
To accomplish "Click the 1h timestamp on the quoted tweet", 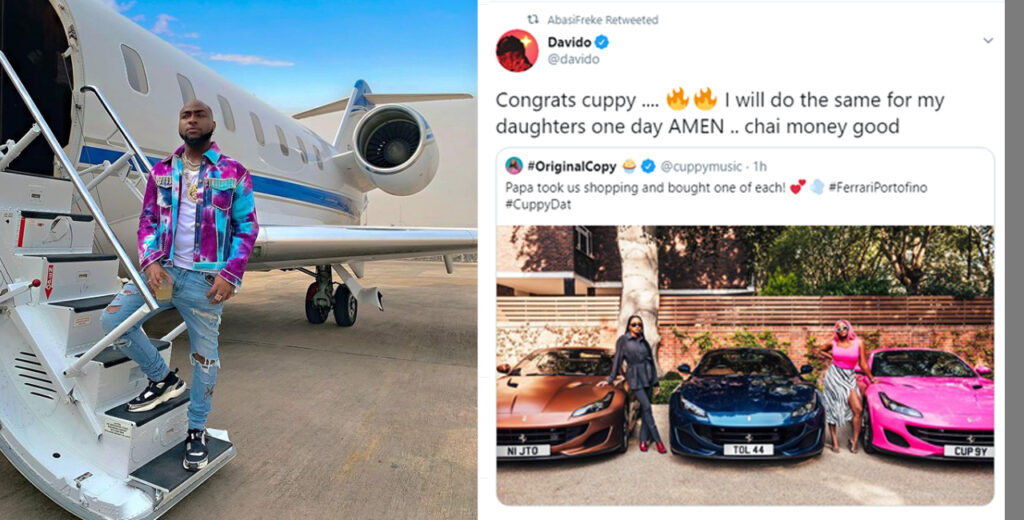I will 760,167.
